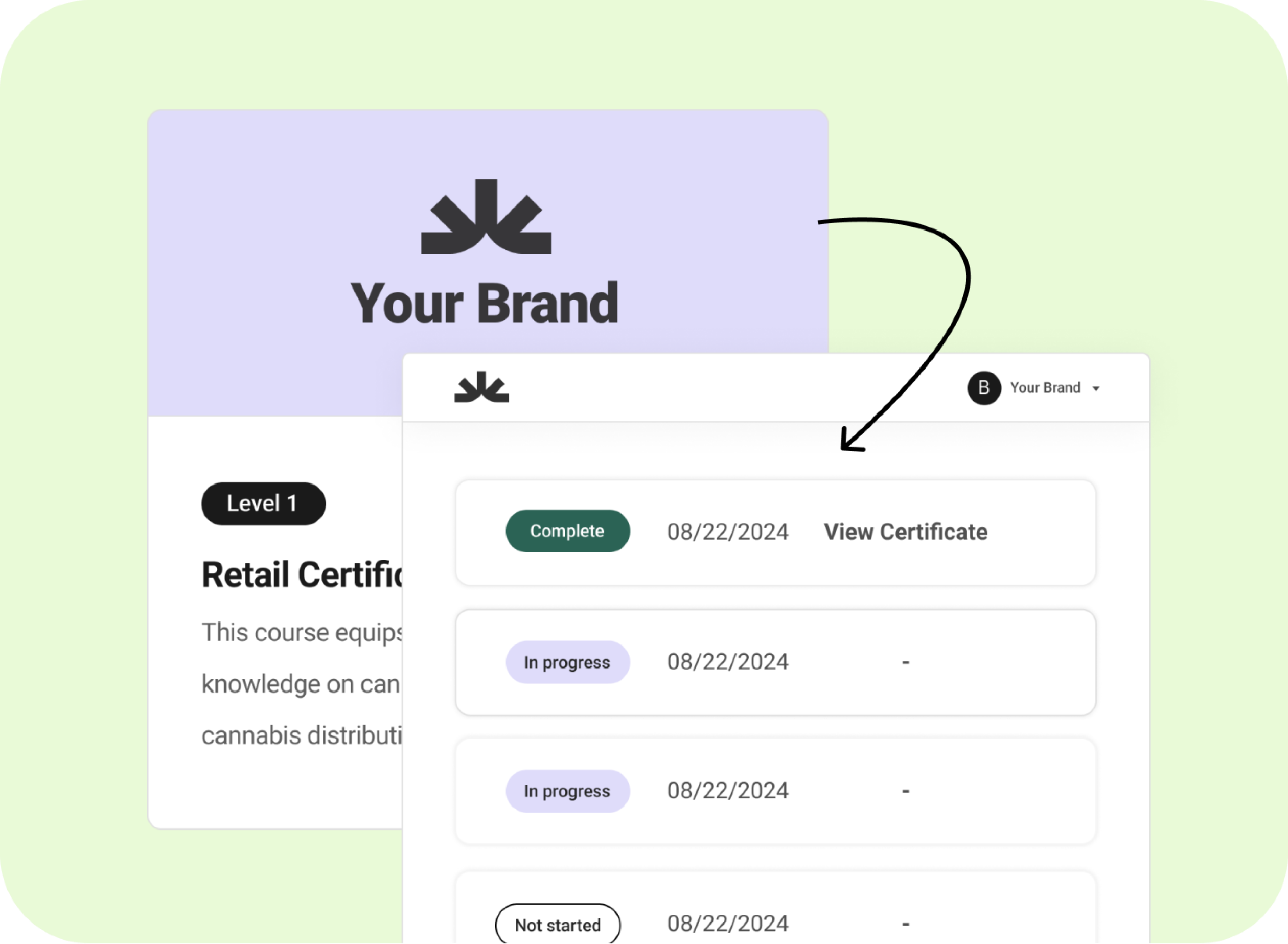Select the first In progress row date
The image size is (1288, 944).
coord(727,662)
